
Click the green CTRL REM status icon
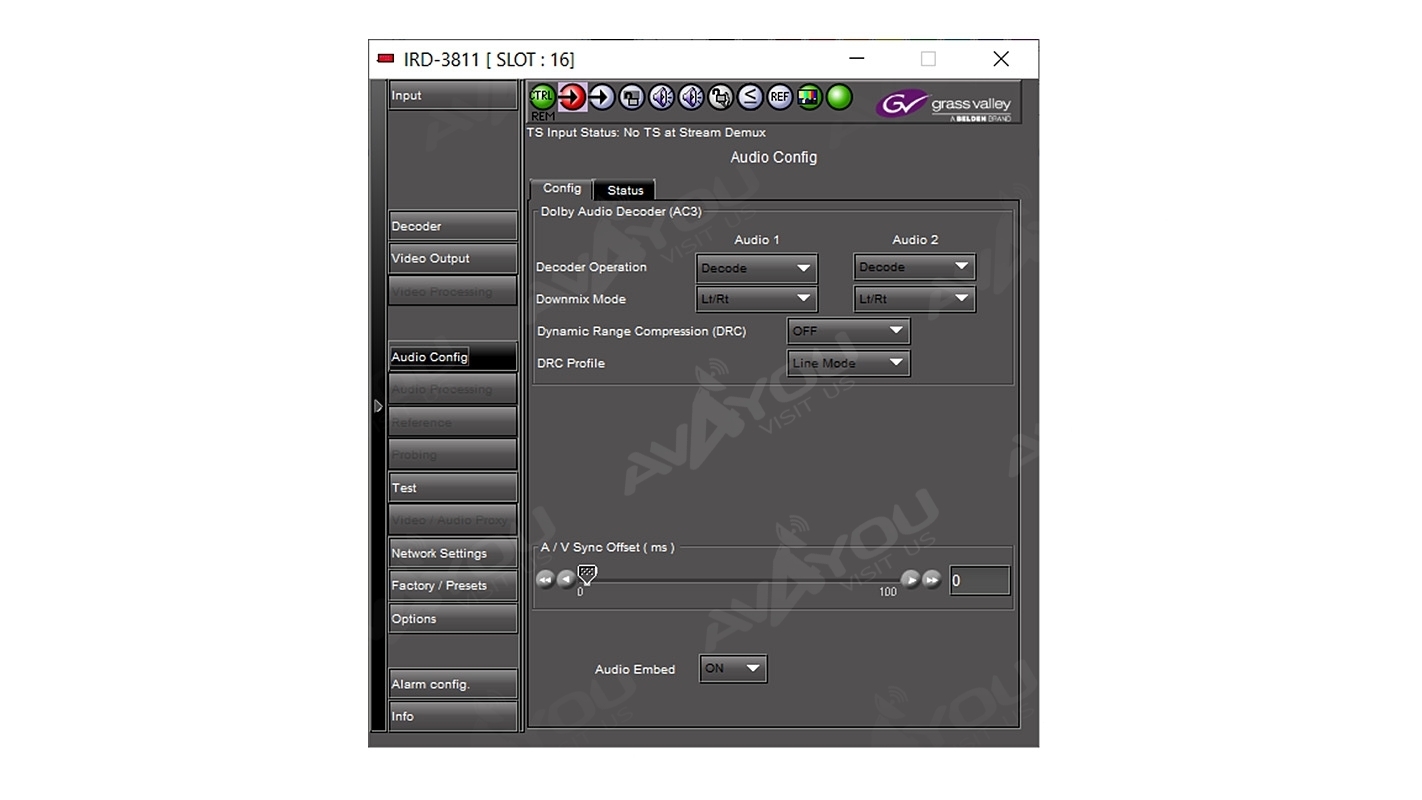tap(542, 97)
